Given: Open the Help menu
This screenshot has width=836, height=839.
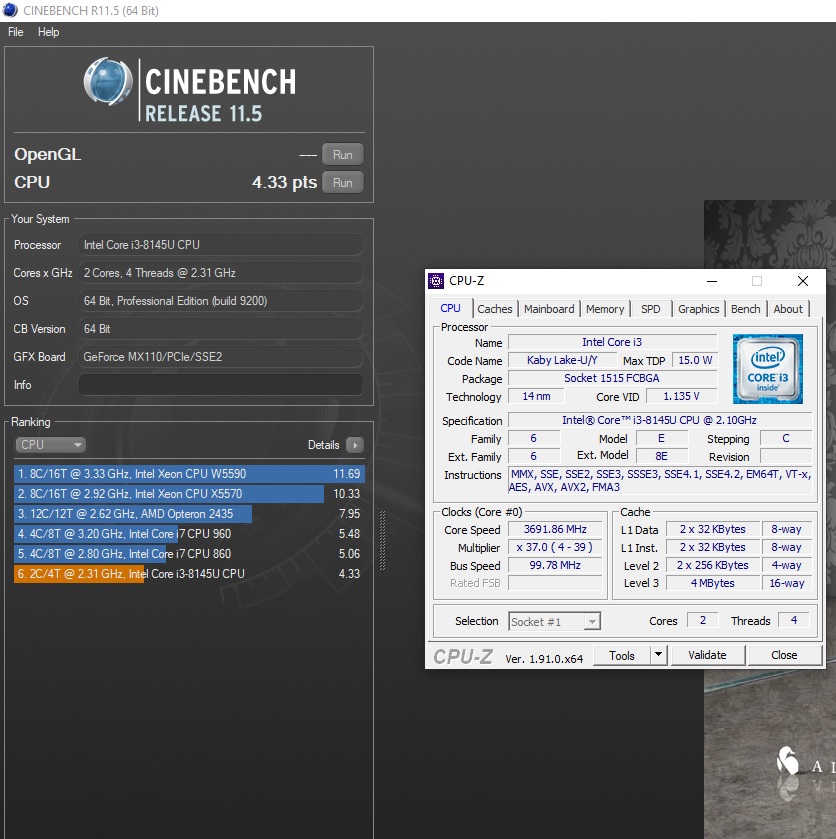Looking at the screenshot, I should point(48,32).
